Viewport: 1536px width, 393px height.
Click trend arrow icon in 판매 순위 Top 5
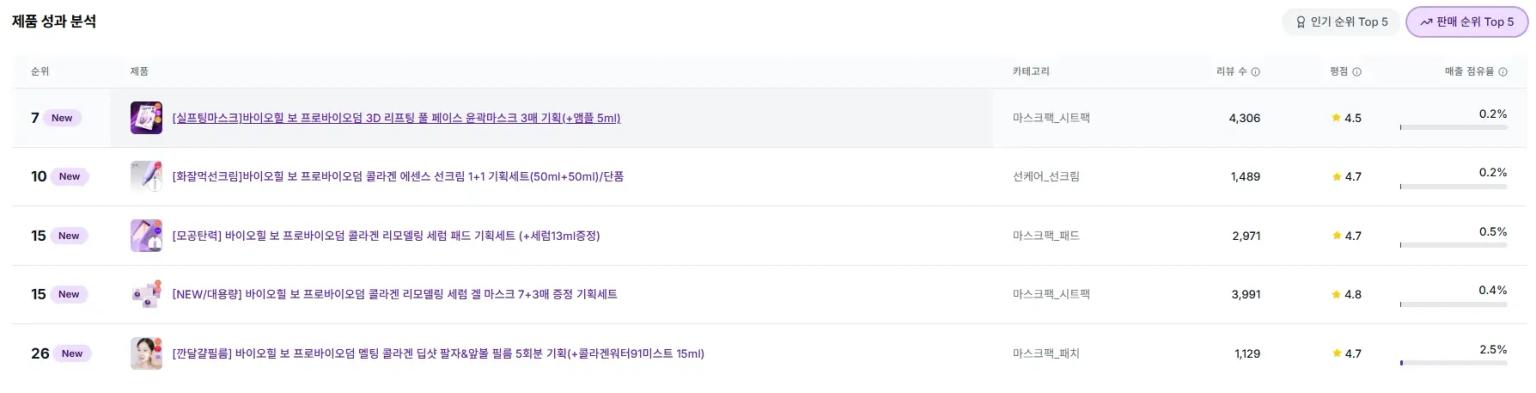1426,22
